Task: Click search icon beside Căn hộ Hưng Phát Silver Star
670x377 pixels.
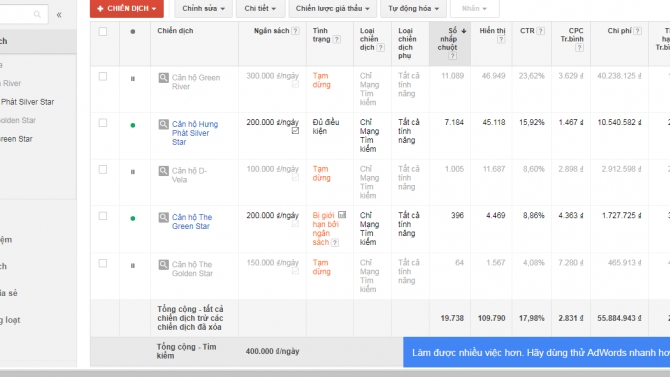Action: (164, 124)
